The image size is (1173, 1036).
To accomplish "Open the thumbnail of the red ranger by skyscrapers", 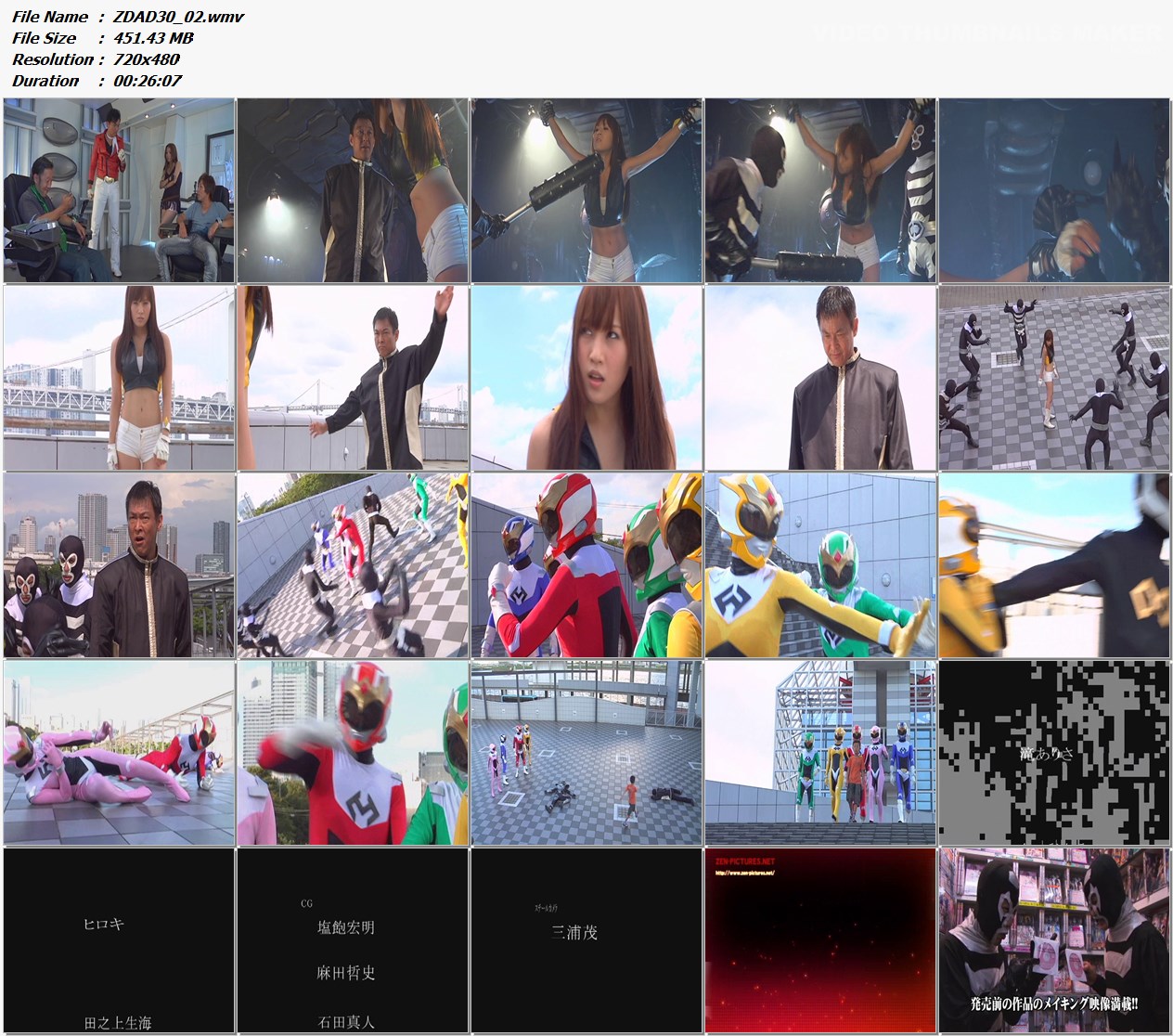I will pyautogui.click(x=353, y=753).
